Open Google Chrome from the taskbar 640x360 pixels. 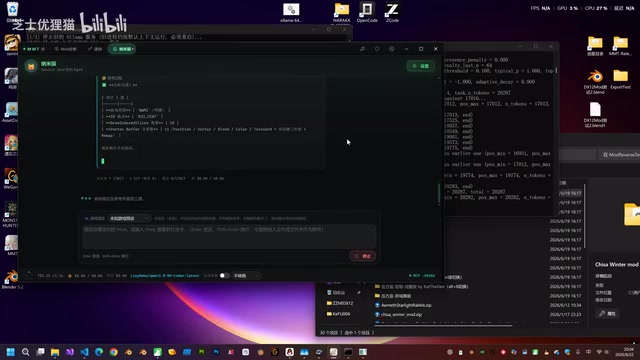[113, 352]
